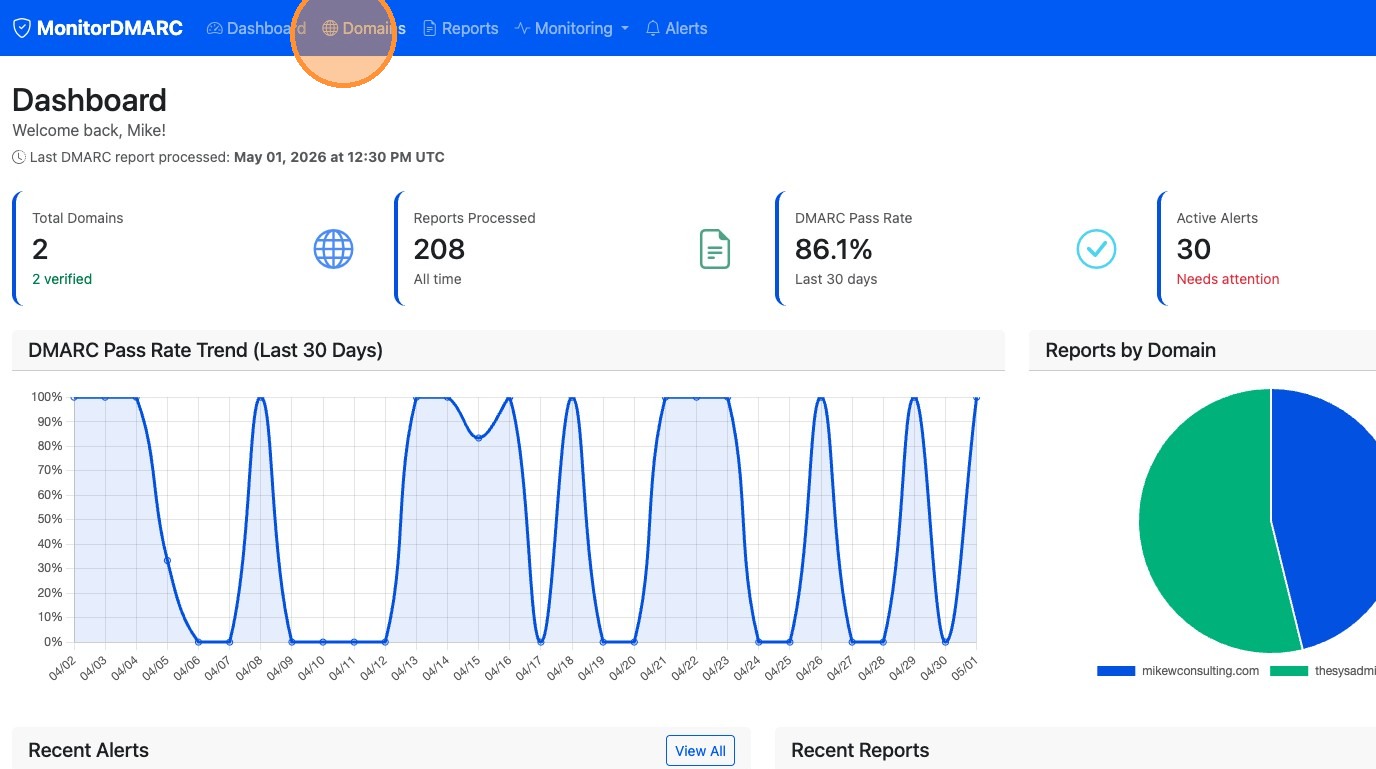Click the Active Alerts count 30
Screen dimensions: 1376x769
(1194, 249)
